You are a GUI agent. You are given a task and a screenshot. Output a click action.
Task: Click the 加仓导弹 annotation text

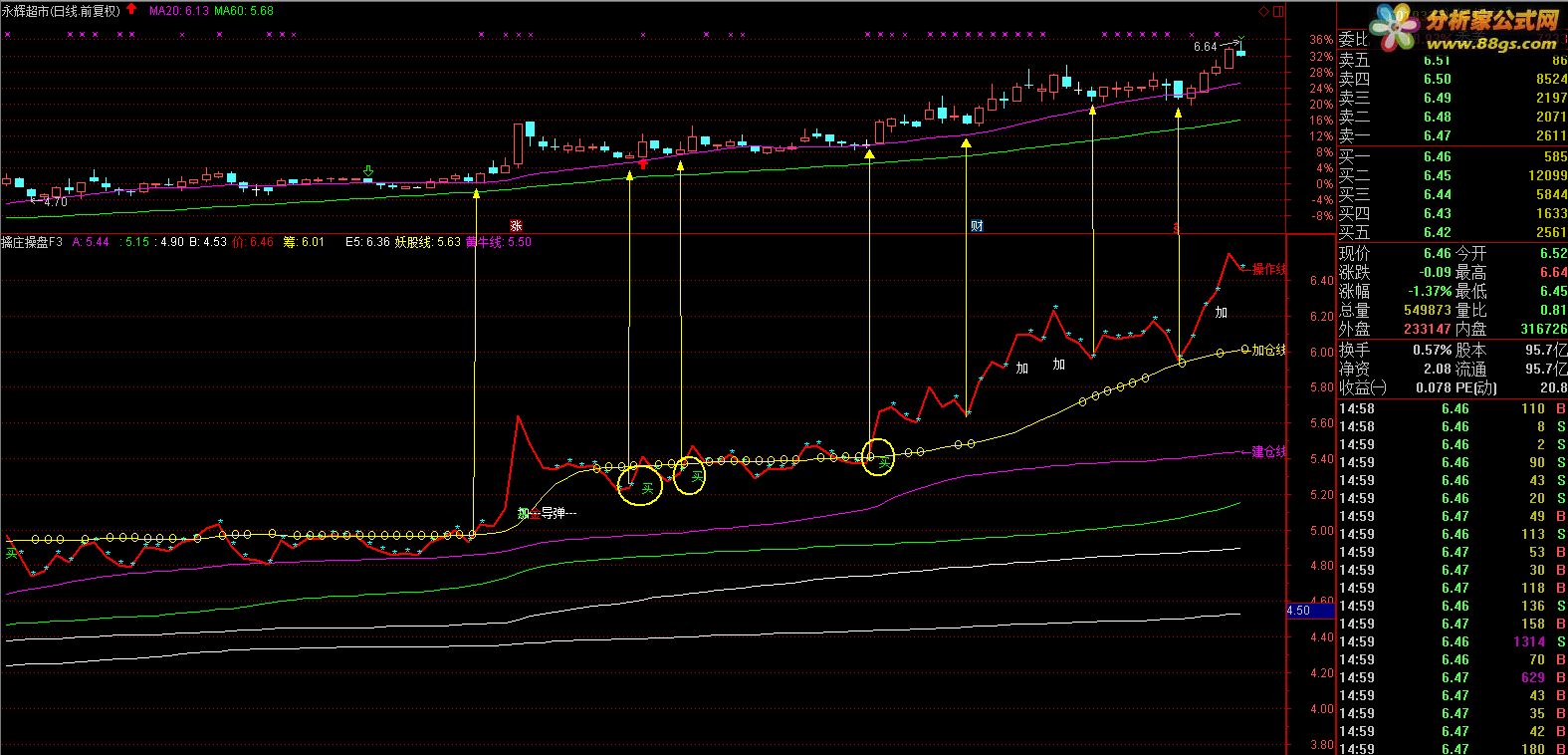(x=547, y=514)
